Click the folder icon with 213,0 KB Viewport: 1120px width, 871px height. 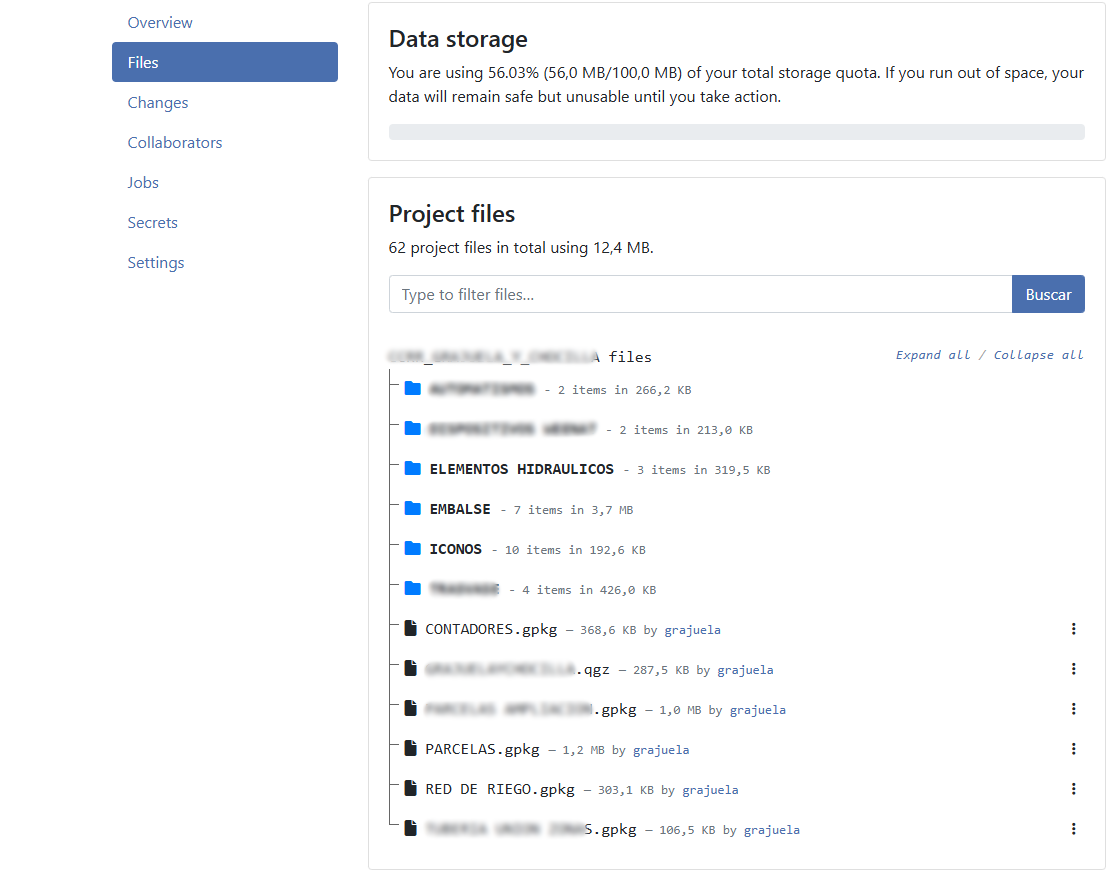[x=412, y=429]
